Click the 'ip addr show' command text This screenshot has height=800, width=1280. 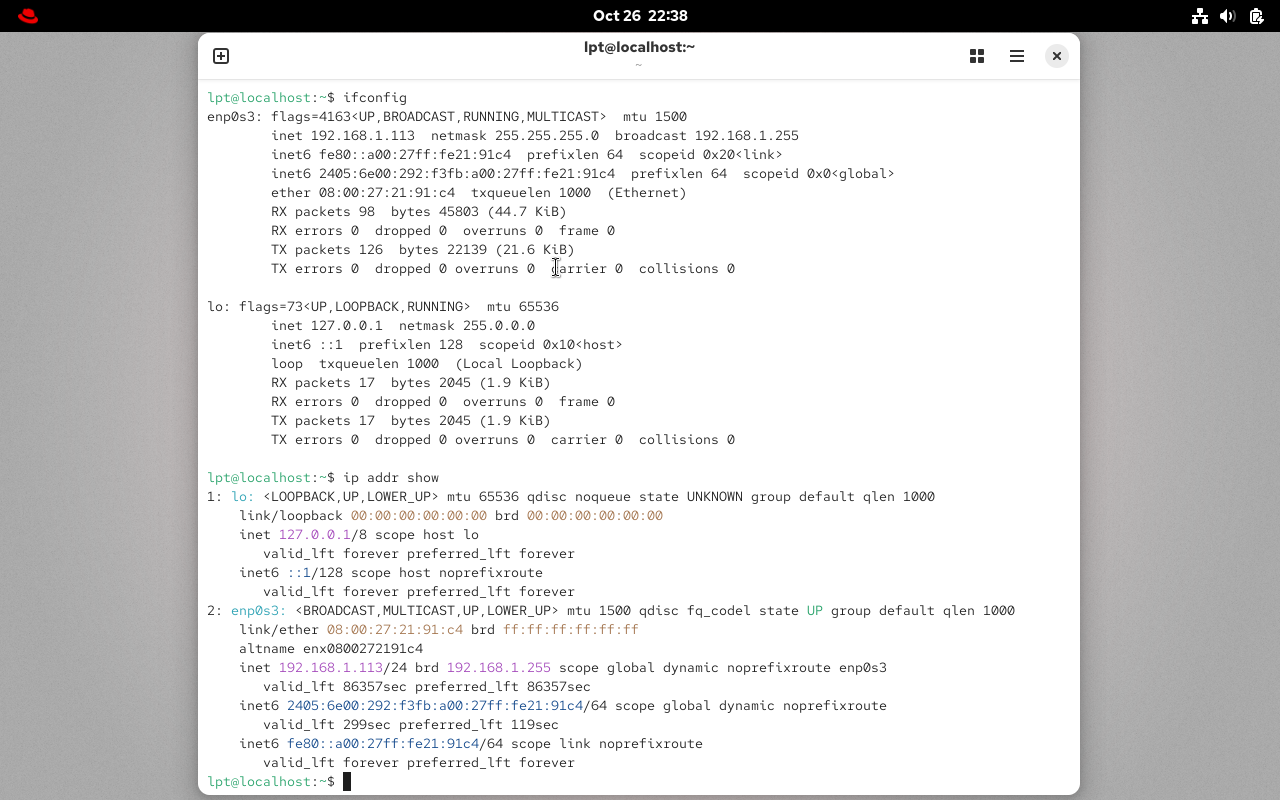[x=391, y=477]
